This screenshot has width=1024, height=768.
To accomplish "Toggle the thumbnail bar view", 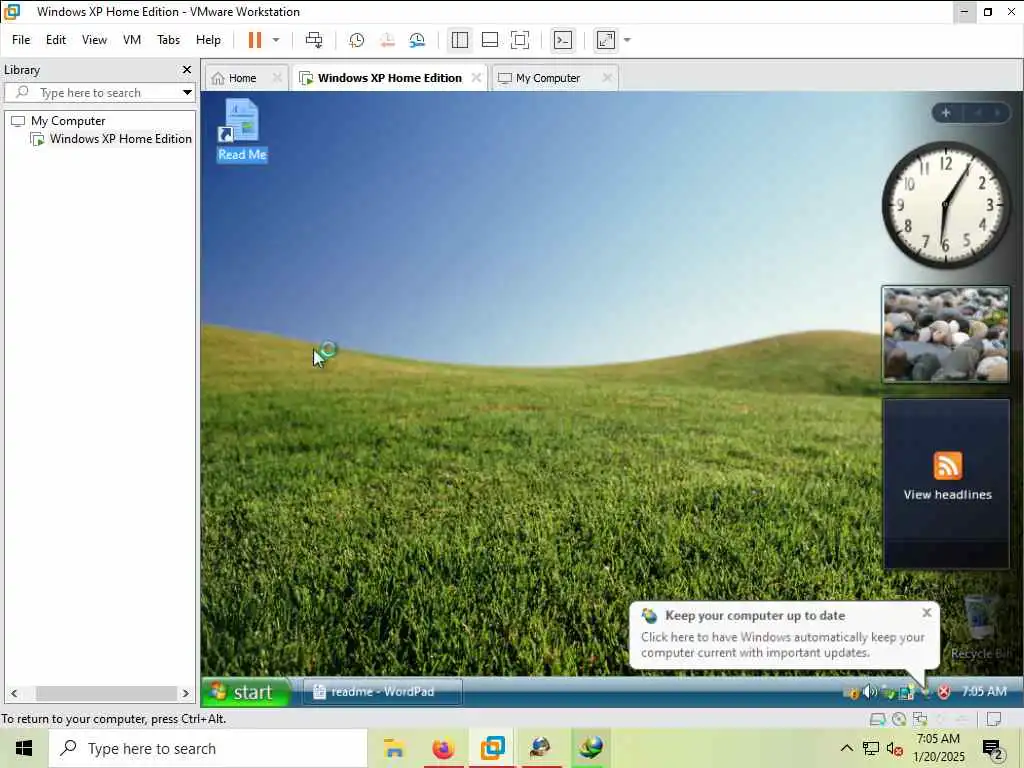I will click(490, 40).
